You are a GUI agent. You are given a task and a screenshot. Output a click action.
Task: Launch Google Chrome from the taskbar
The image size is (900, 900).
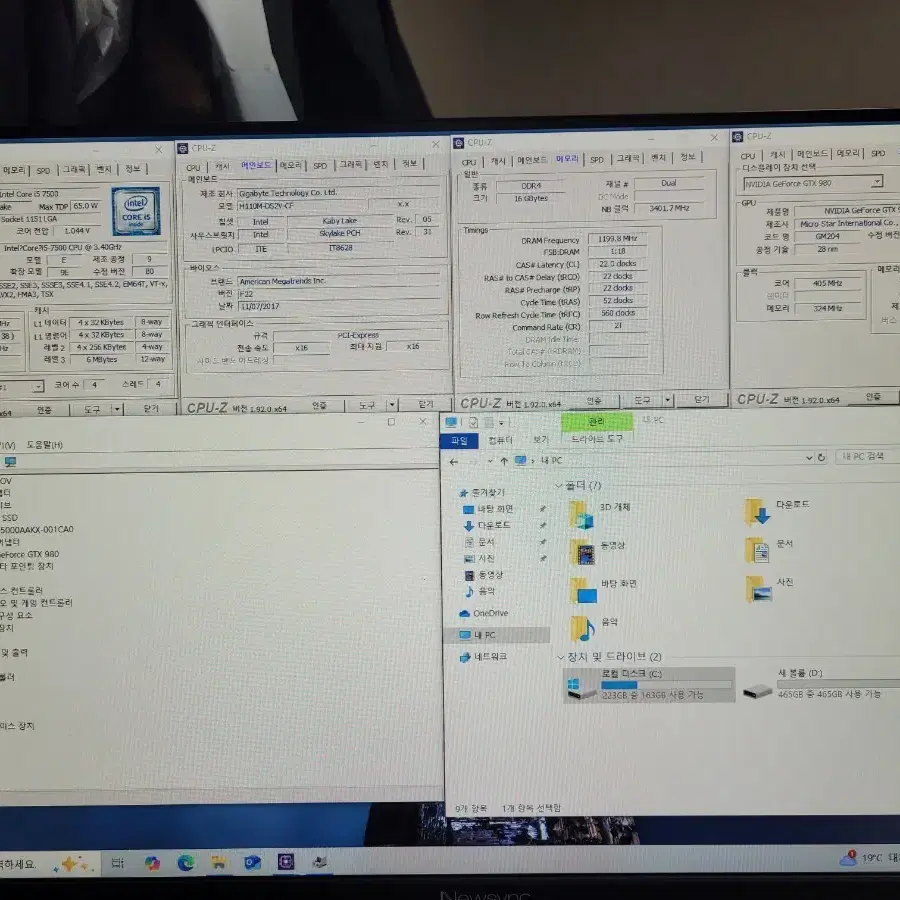pyautogui.click(x=152, y=862)
